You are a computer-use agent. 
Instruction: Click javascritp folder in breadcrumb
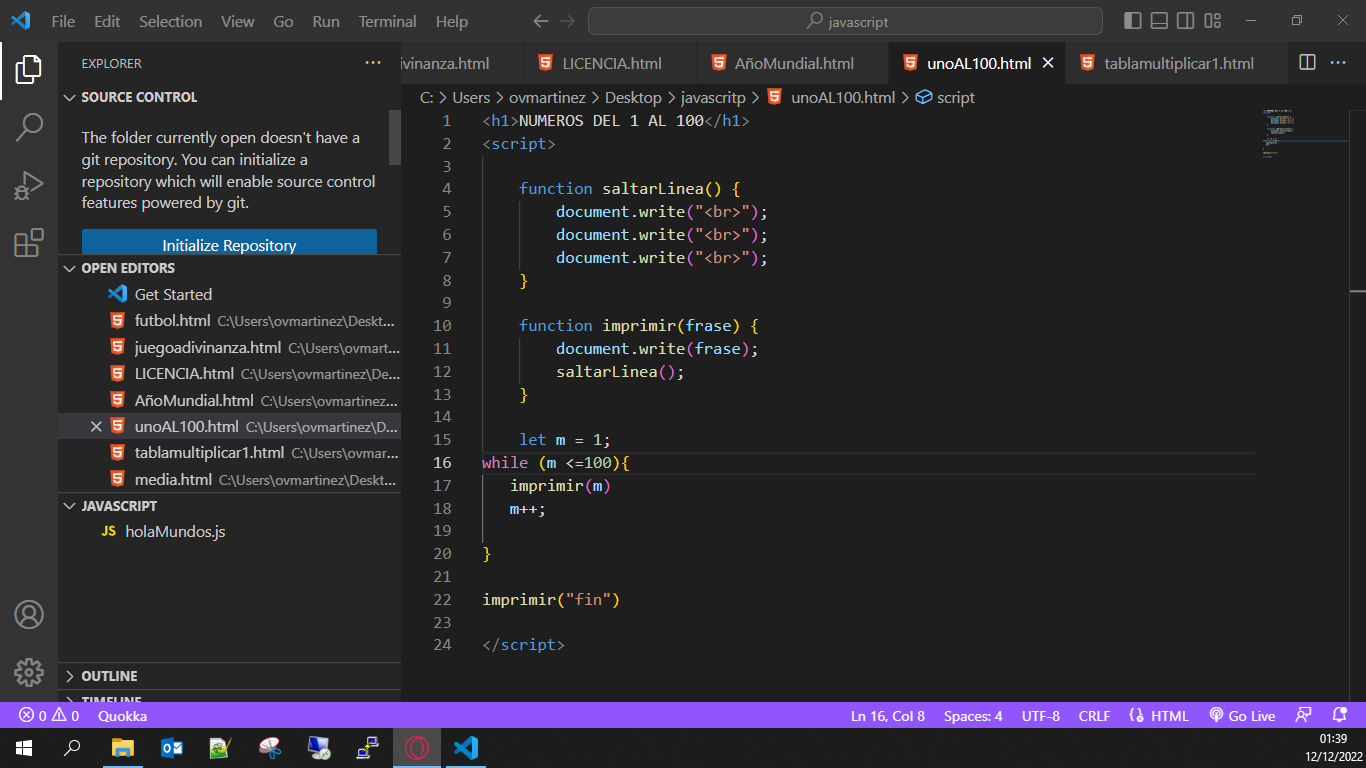(x=713, y=97)
